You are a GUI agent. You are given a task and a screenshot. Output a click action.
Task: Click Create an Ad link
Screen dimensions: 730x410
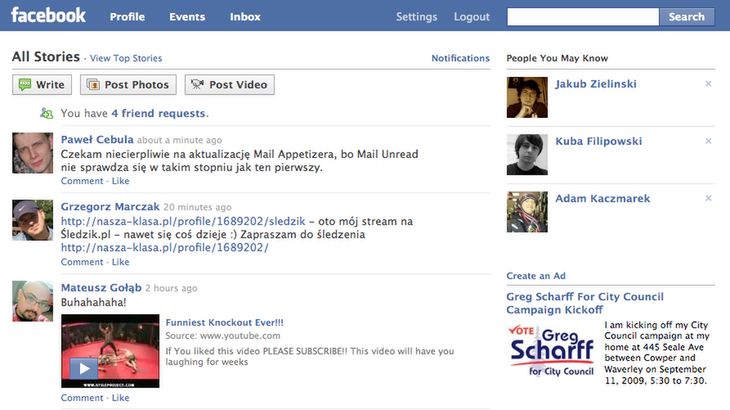(536, 276)
